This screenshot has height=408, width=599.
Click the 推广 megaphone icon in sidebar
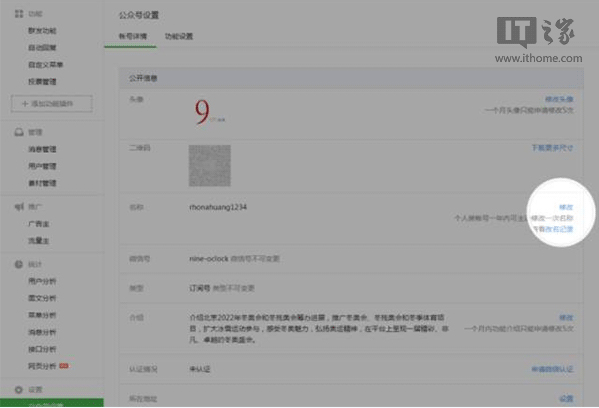pyautogui.click(x=19, y=207)
